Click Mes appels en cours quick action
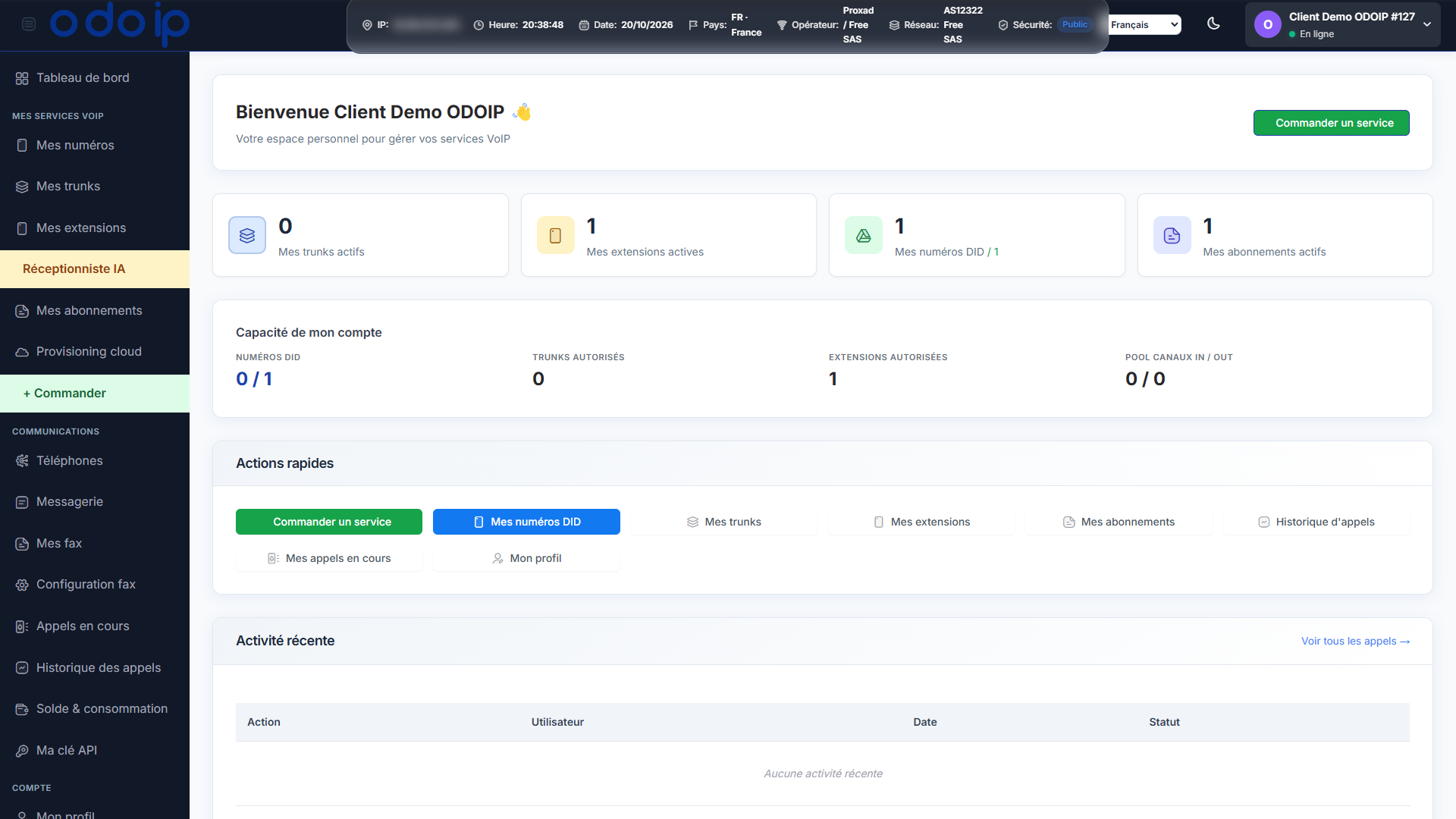Viewport: 1456px width, 819px height. (329, 558)
